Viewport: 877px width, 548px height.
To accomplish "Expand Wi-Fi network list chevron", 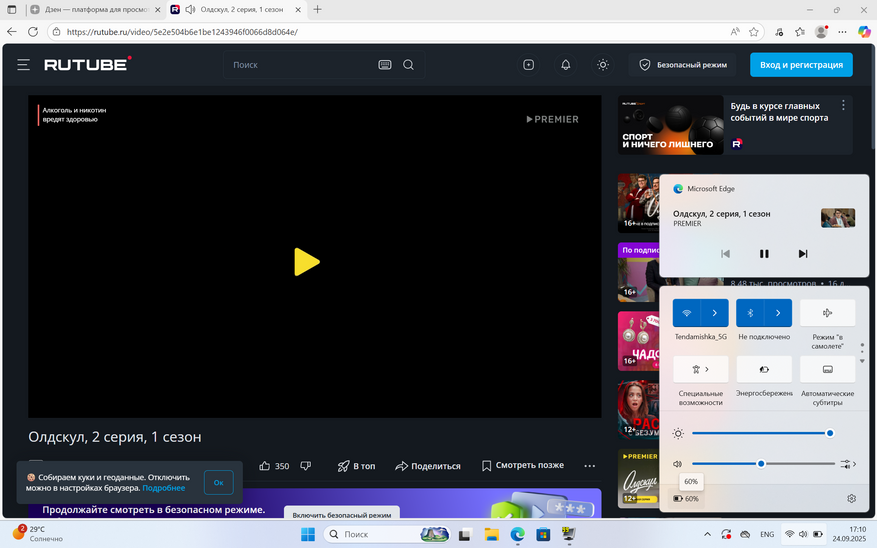I will (715, 313).
